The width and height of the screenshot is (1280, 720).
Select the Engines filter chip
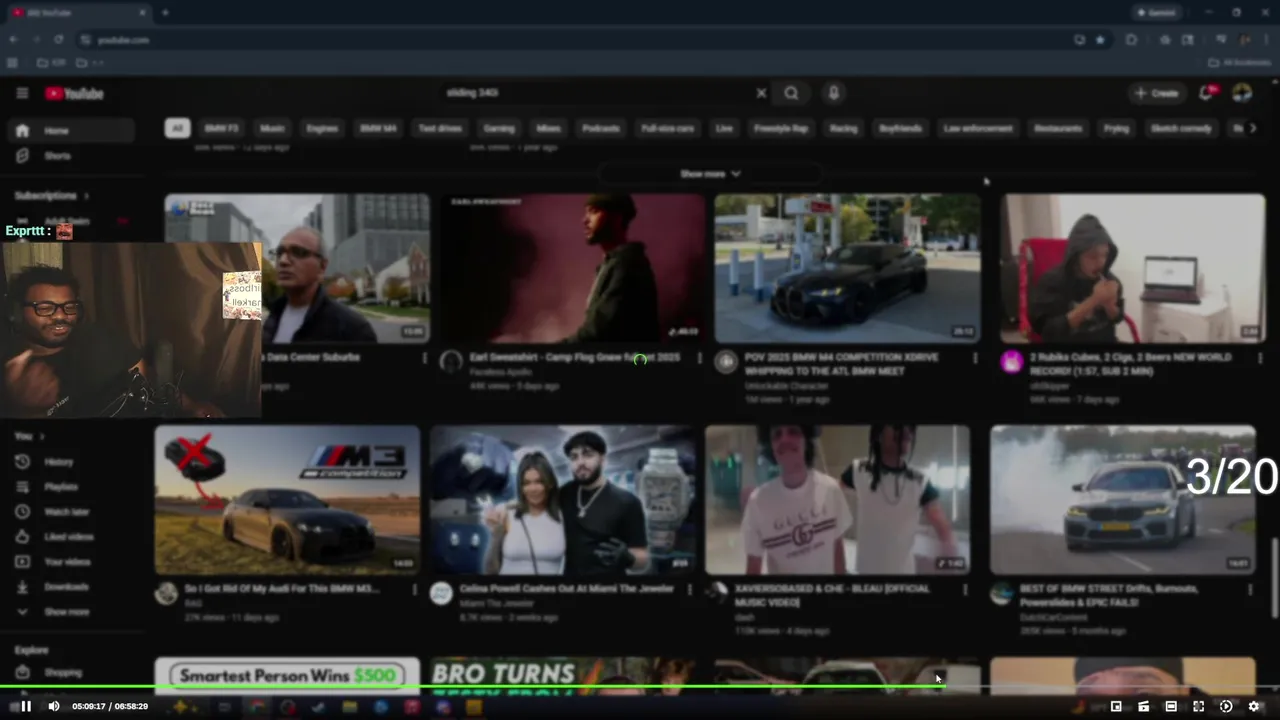(322, 128)
